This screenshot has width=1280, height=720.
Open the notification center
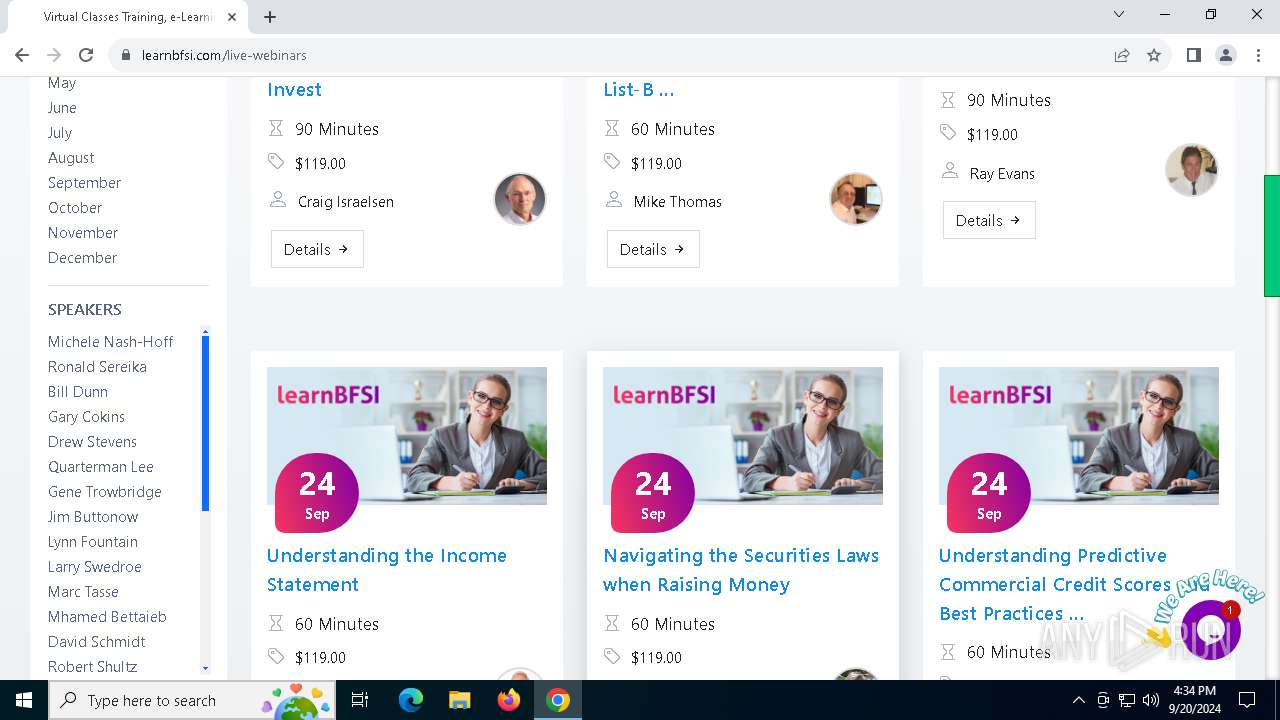[1247, 700]
